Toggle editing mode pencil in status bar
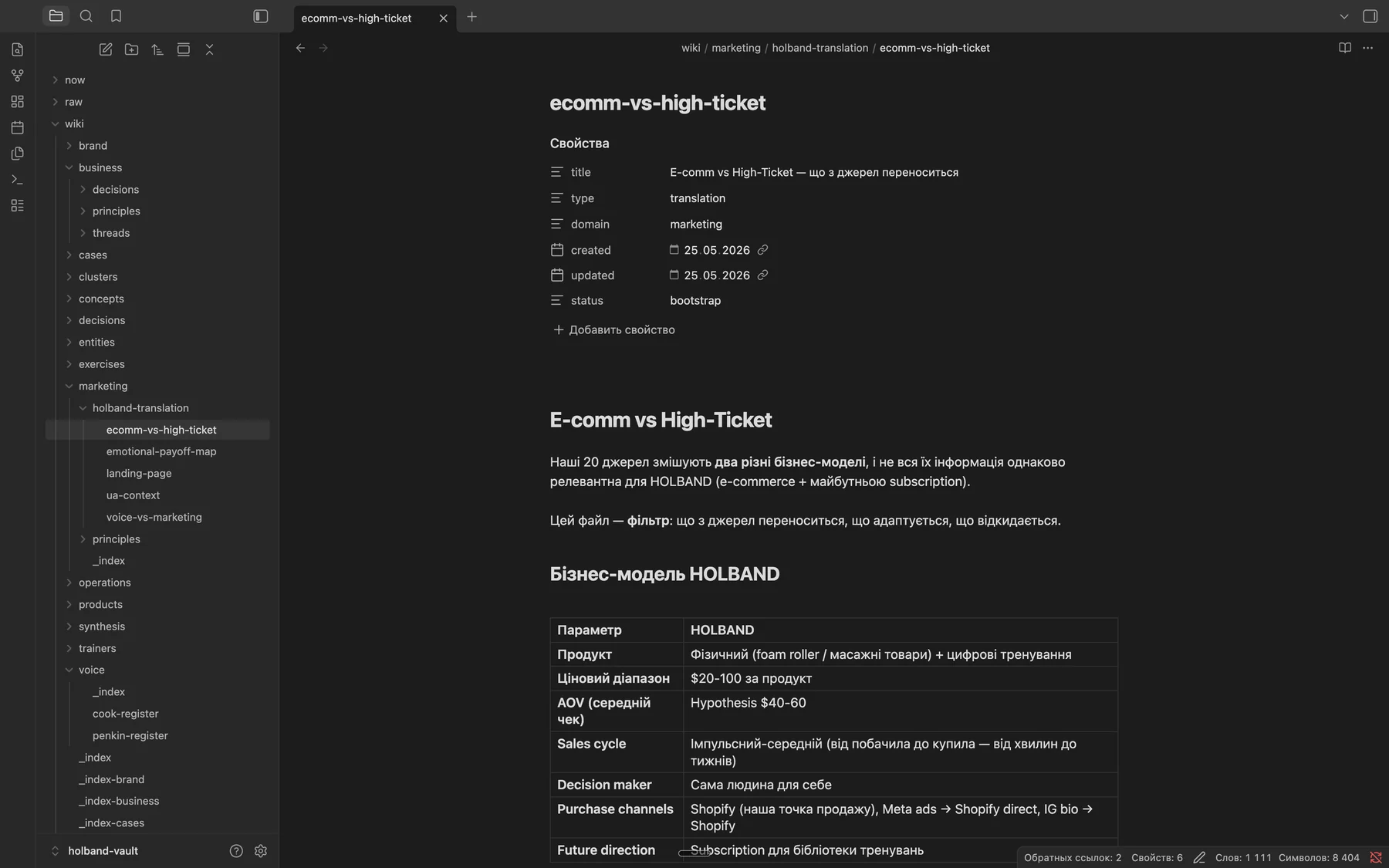Viewport: 1389px width, 868px height. point(1199,857)
